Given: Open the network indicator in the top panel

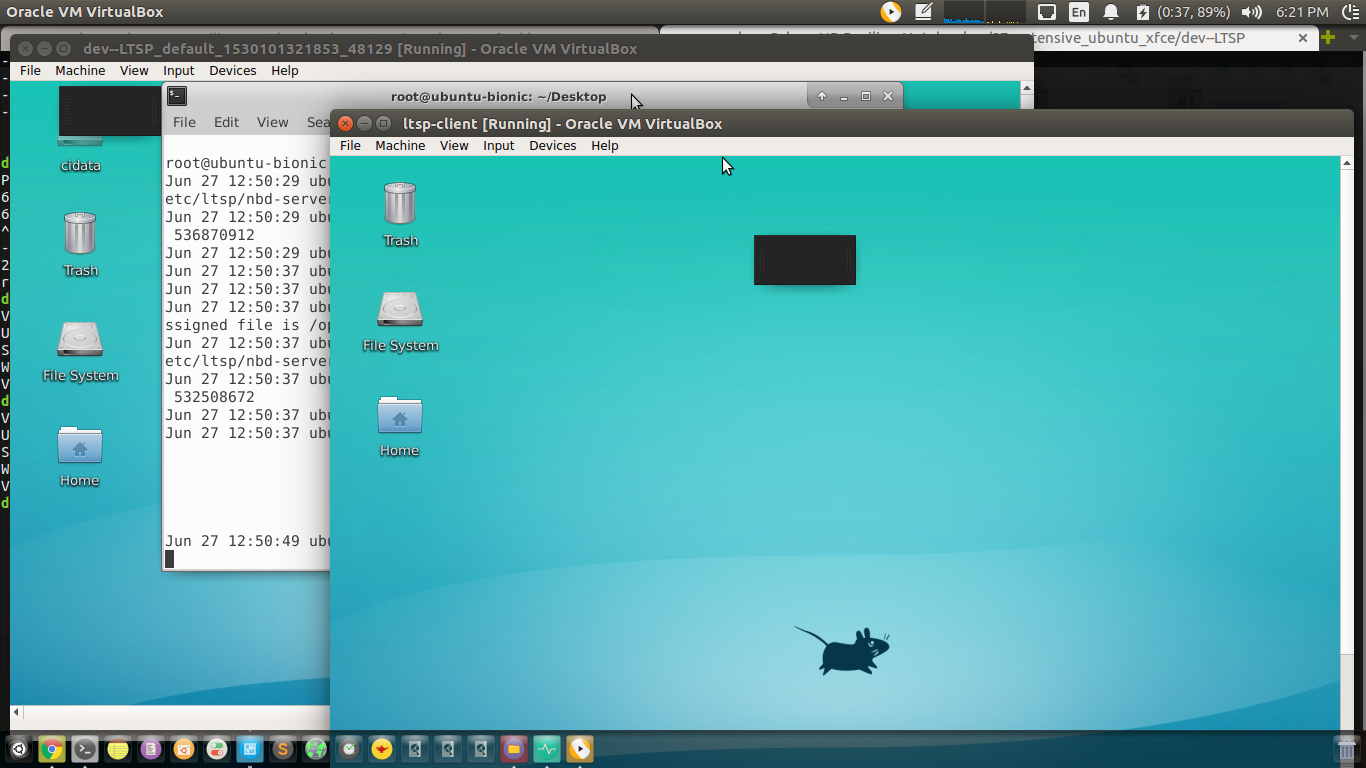Looking at the screenshot, I should (x=1047, y=12).
